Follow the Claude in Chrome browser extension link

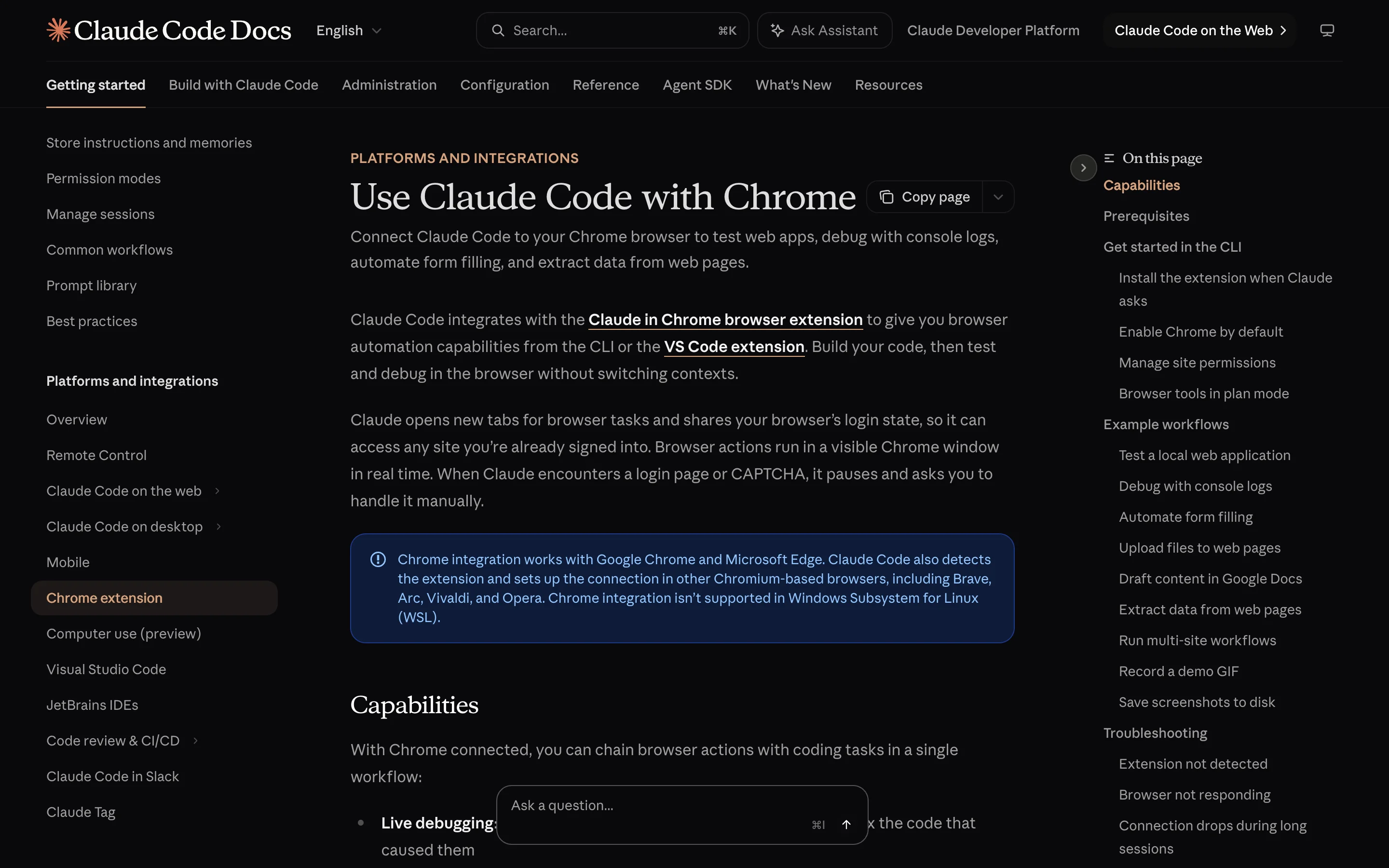coord(725,319)
